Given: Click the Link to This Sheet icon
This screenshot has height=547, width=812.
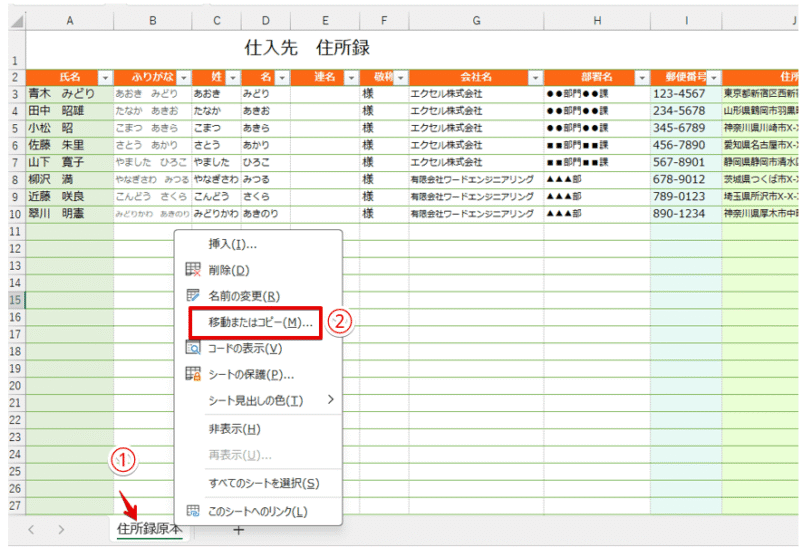Looking at the screenshot, I should pyautogui.click(x=193, y=511).
